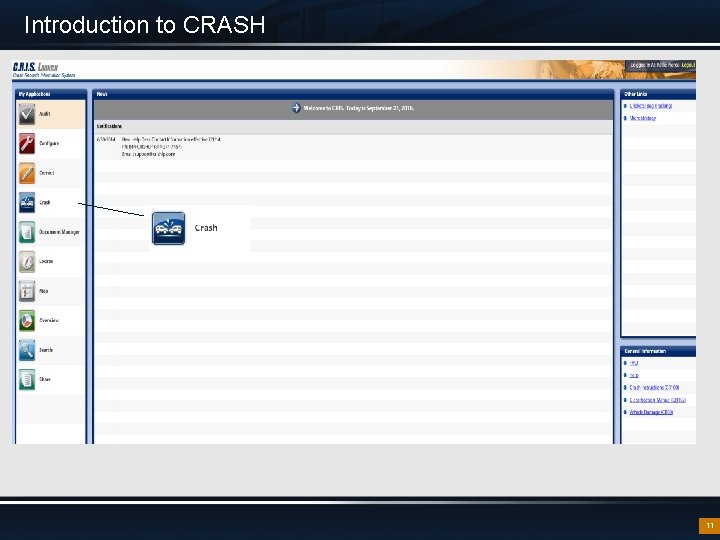Viewport: 720px width, 540px height.
Task: Launch the Share document icon
Action: point(27,379)
